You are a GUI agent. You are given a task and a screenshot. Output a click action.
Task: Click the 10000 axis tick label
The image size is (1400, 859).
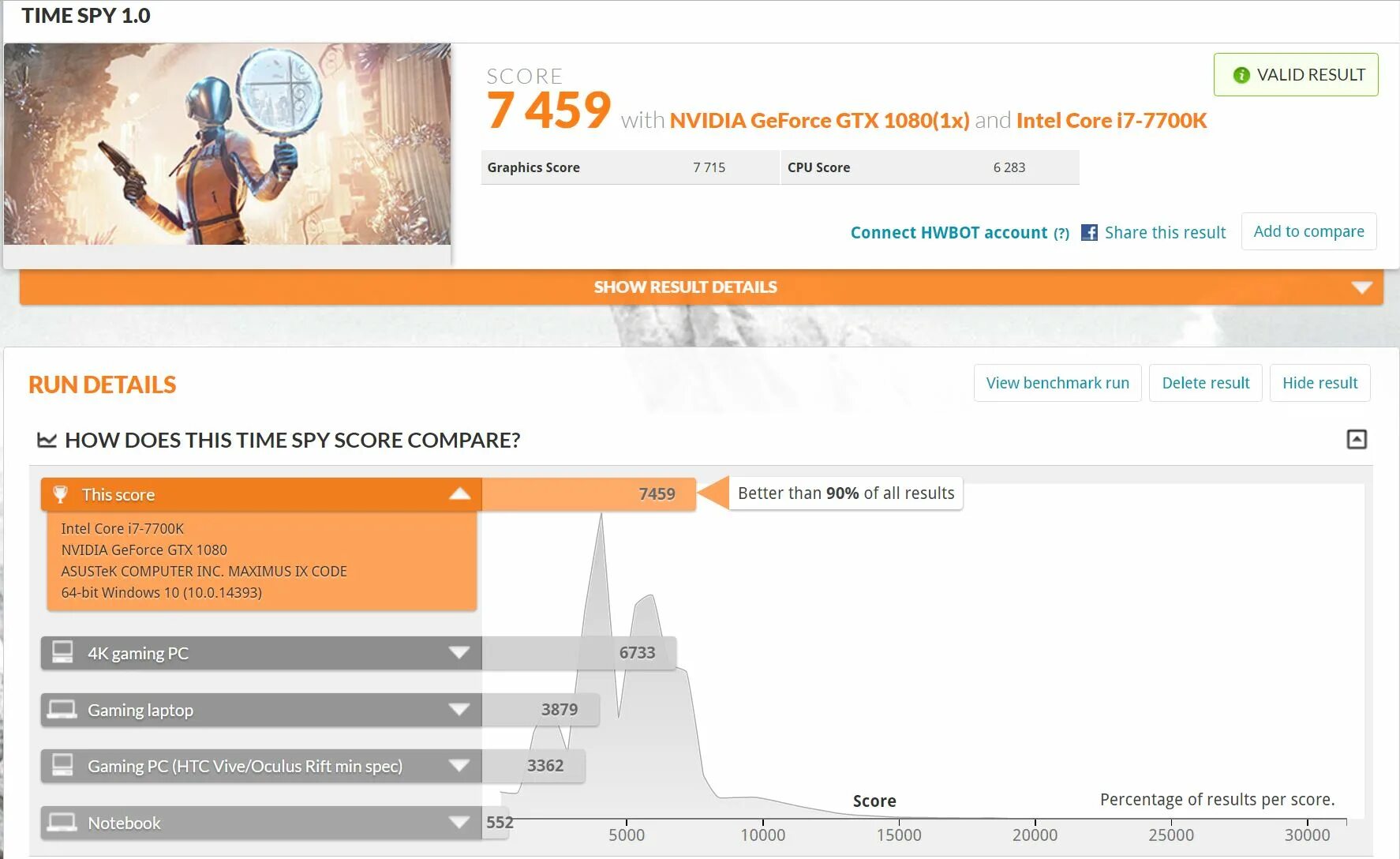tap(762, 835)
